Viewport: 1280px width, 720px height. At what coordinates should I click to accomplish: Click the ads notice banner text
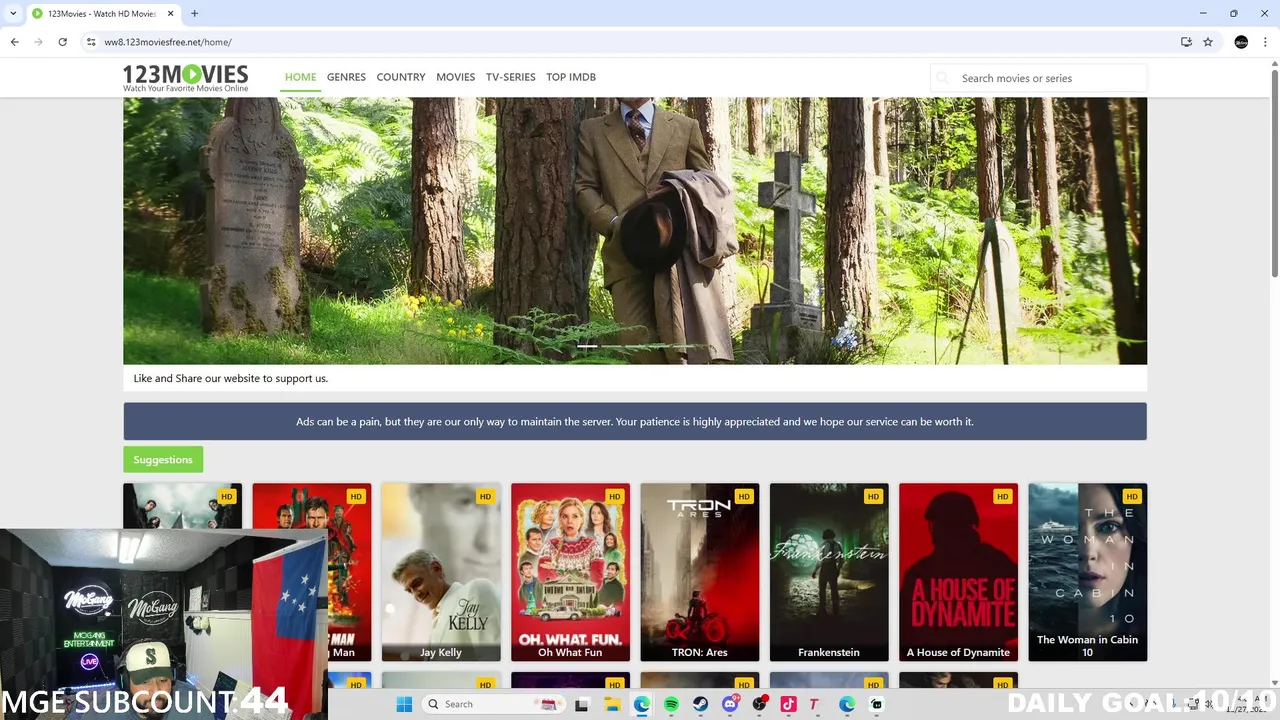[x=635, y=421]
